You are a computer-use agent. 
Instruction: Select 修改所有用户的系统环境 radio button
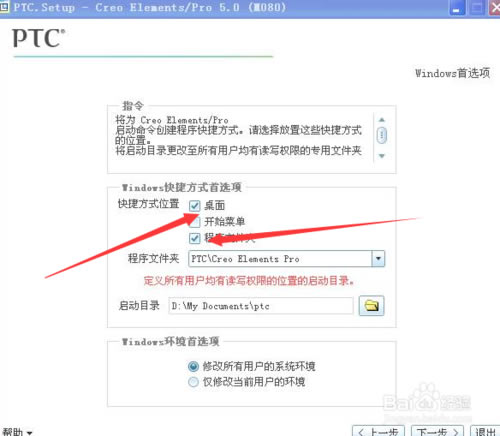[193, 366]
